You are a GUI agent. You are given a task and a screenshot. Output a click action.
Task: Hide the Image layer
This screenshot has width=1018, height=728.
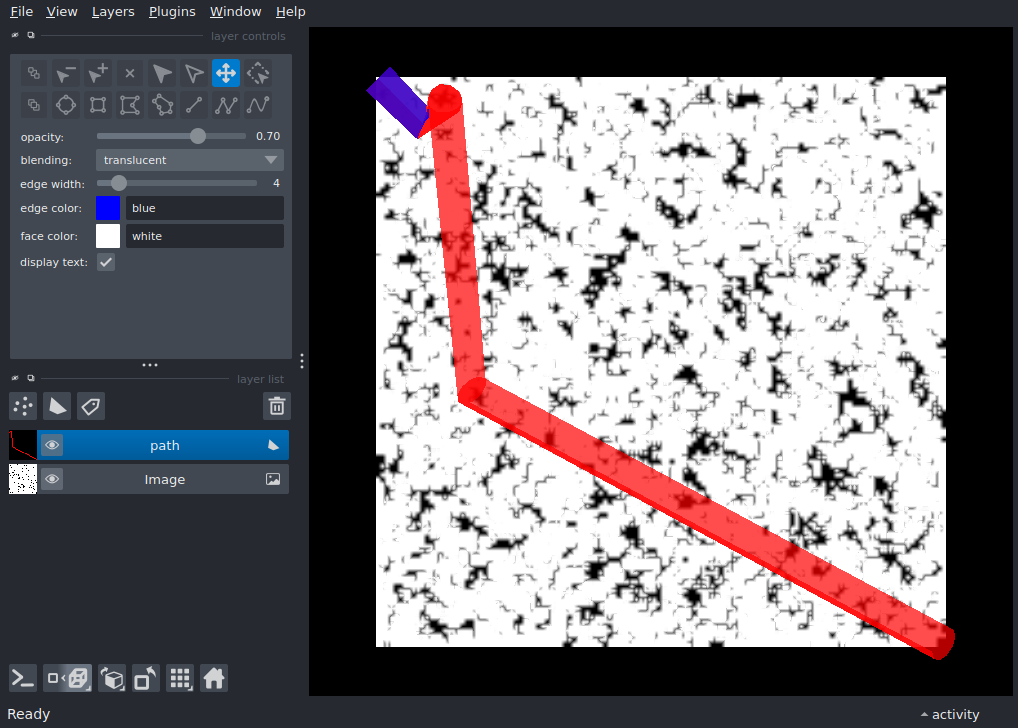pyautogui.click(x=52, y=479)
